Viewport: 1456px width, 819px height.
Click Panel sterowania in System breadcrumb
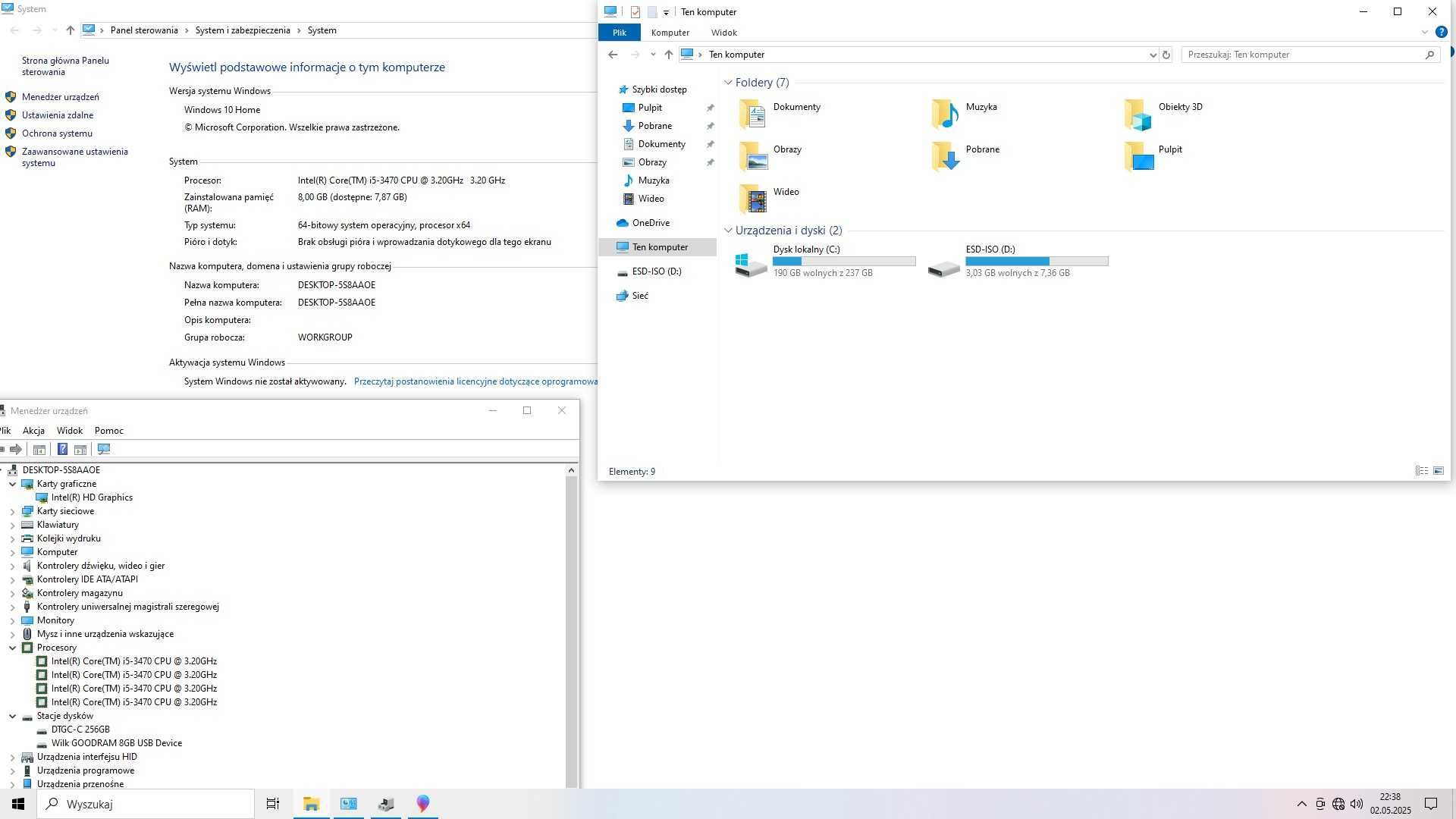[144, 30]
